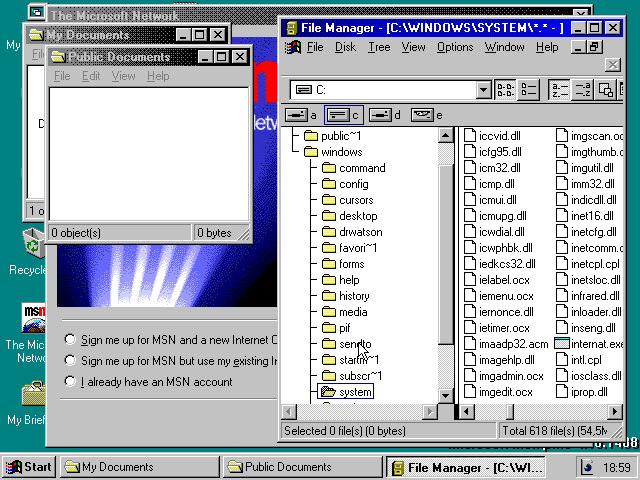Open File menu in File Manager

tap(315, 47)
